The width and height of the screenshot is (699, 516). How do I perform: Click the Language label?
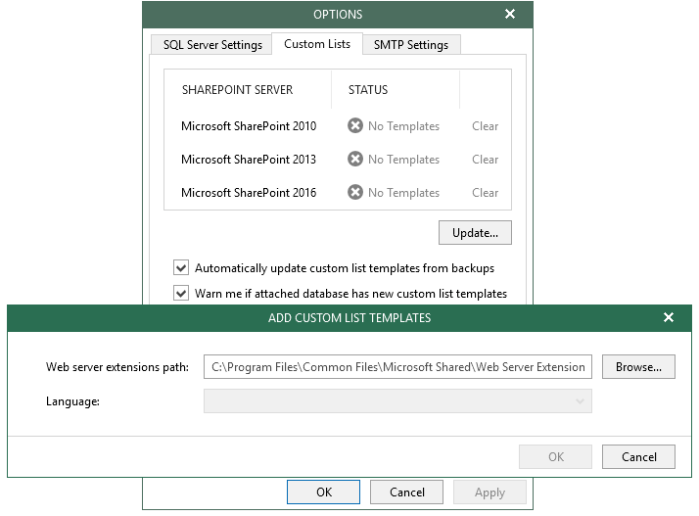click(73, 401)
